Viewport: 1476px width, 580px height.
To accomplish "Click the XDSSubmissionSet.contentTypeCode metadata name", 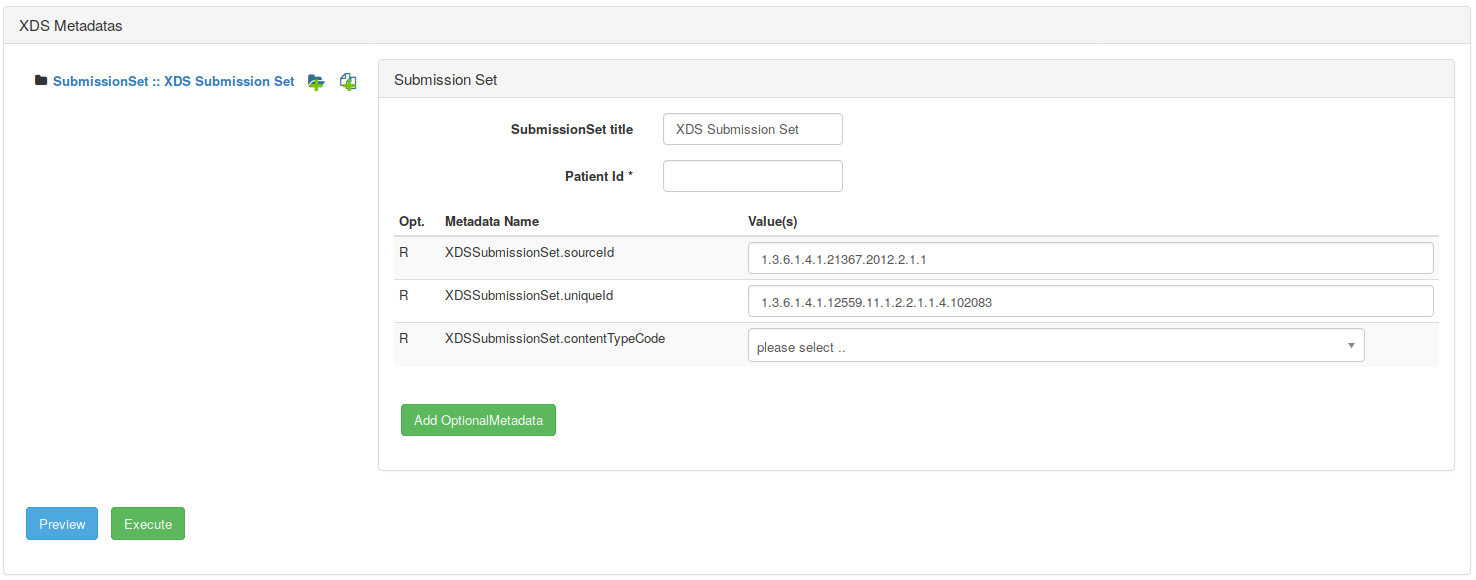I will (554, 339).
